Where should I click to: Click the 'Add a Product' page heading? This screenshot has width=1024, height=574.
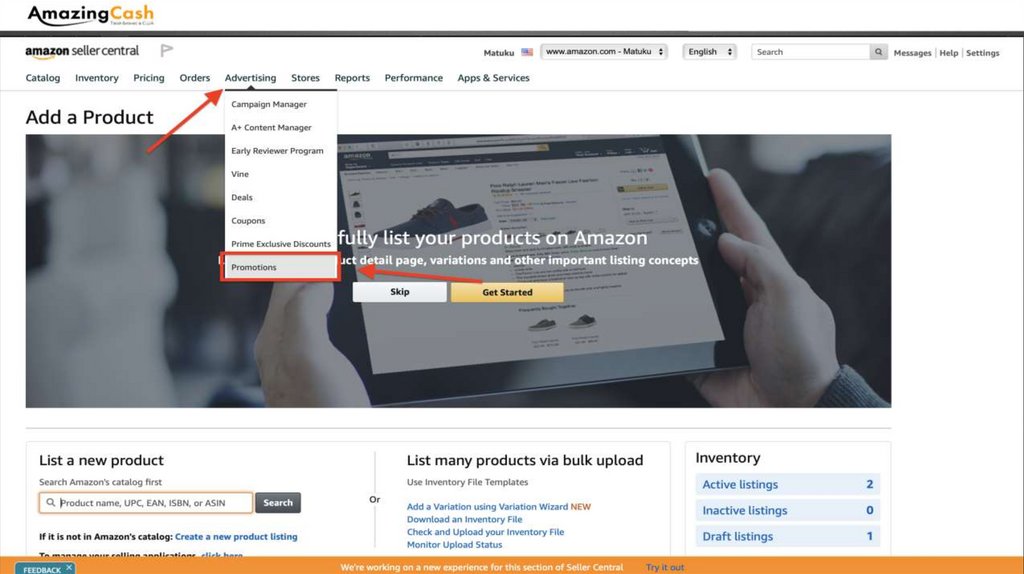coord(89,118)
